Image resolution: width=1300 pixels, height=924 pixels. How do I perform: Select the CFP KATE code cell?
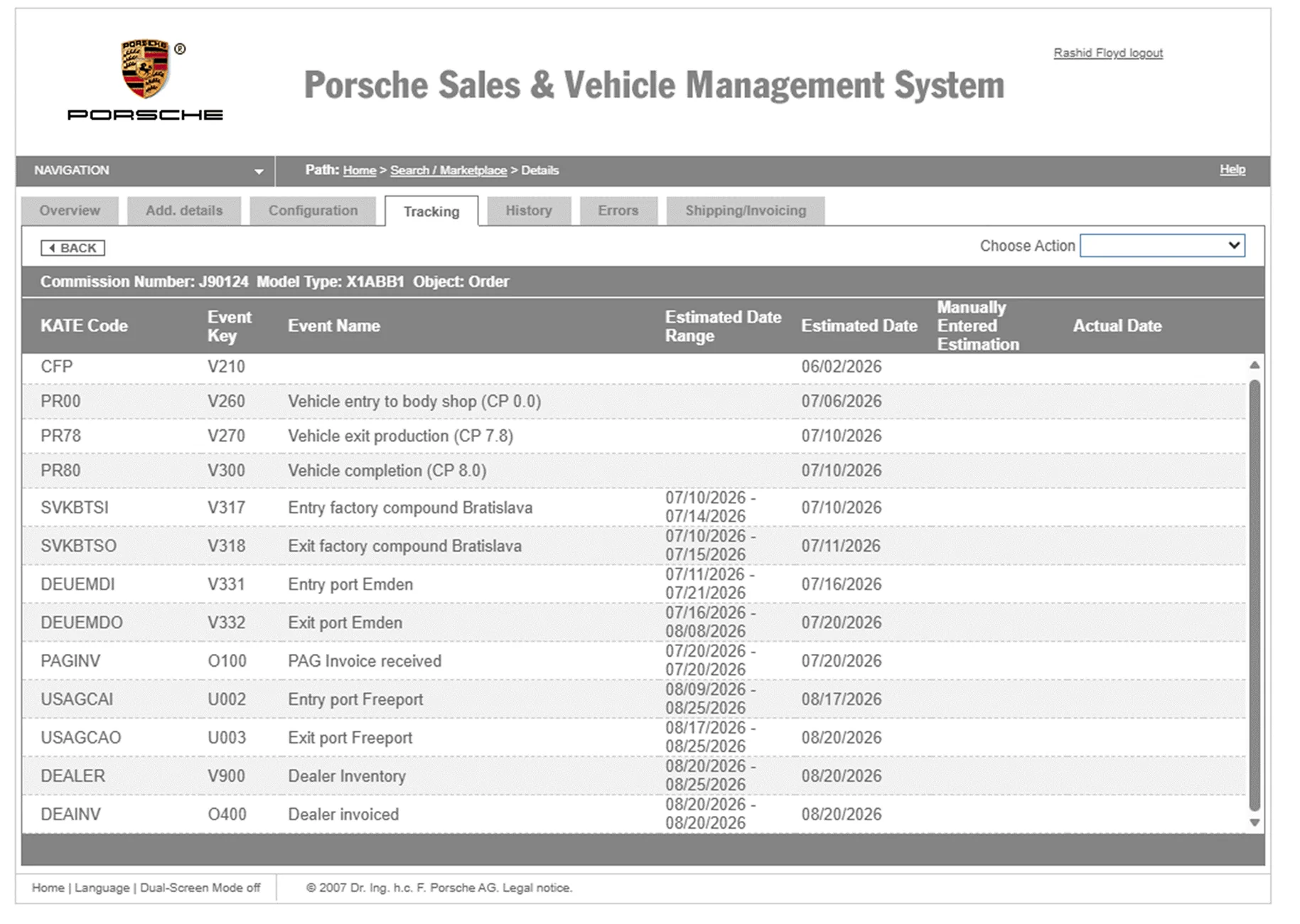pyautogui.click(x=57, y=367)
